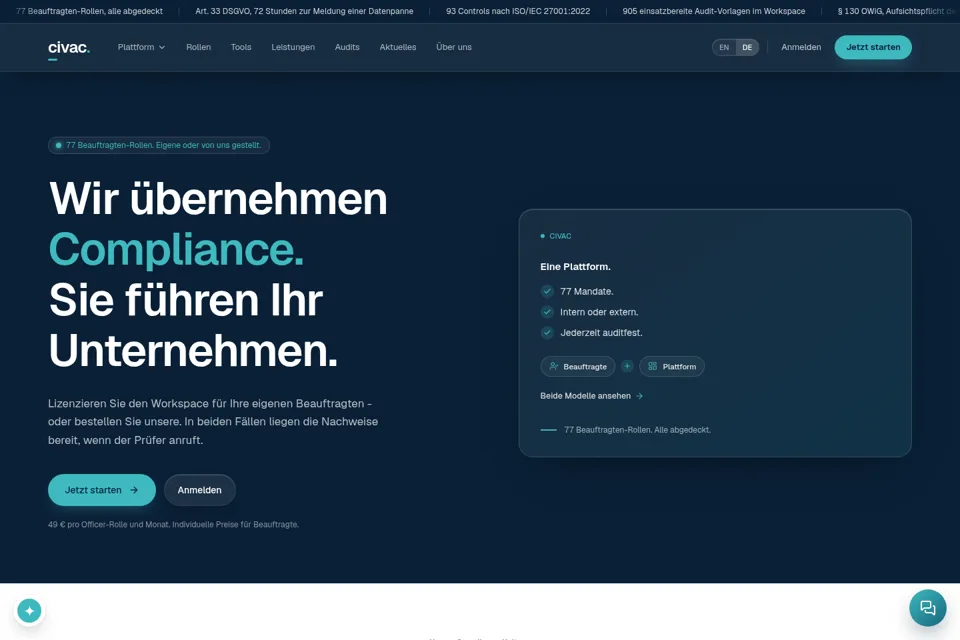Click the arrow after Beide Modelle ansehen
The width and height of the screenshot is (960, 640).
639,396
